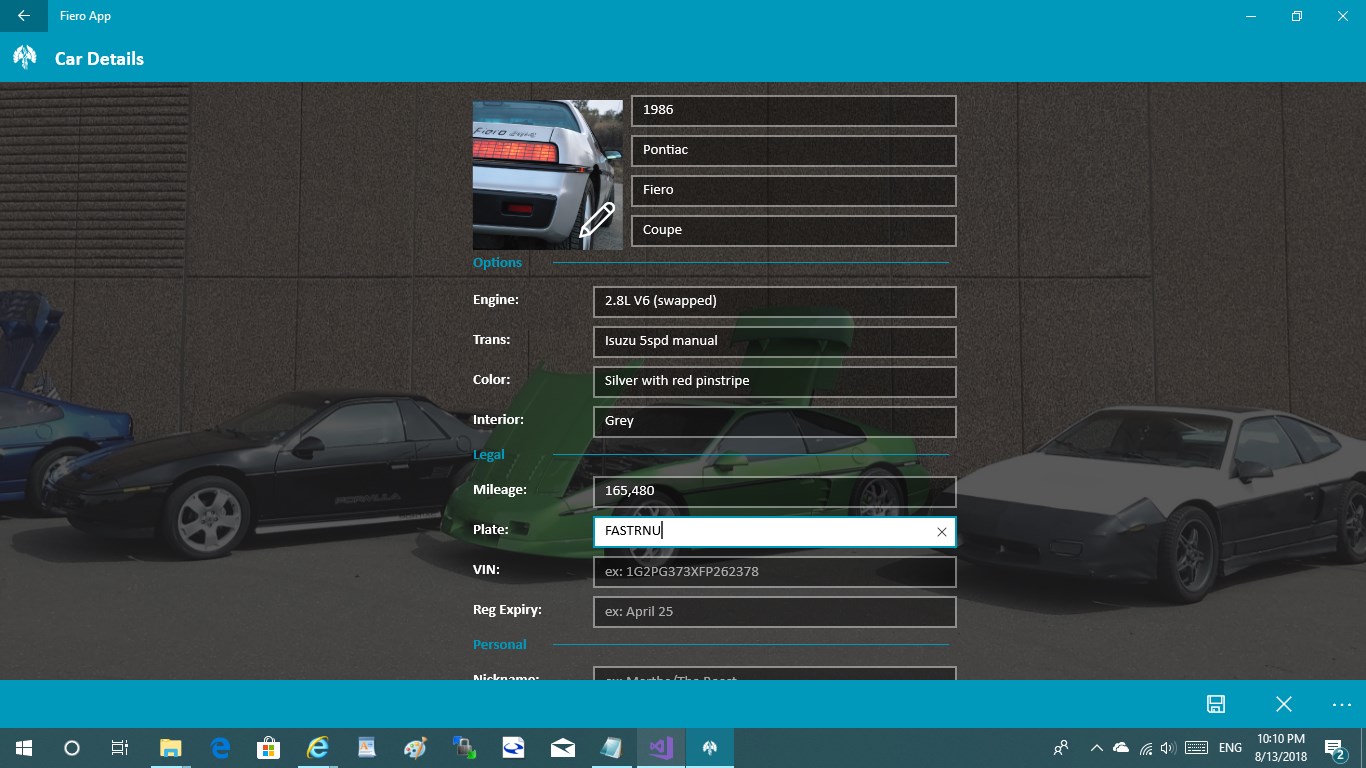The image size is (1366, 768).
Task: Open the Action Center notifications icon
Action: click(1334, 748)
